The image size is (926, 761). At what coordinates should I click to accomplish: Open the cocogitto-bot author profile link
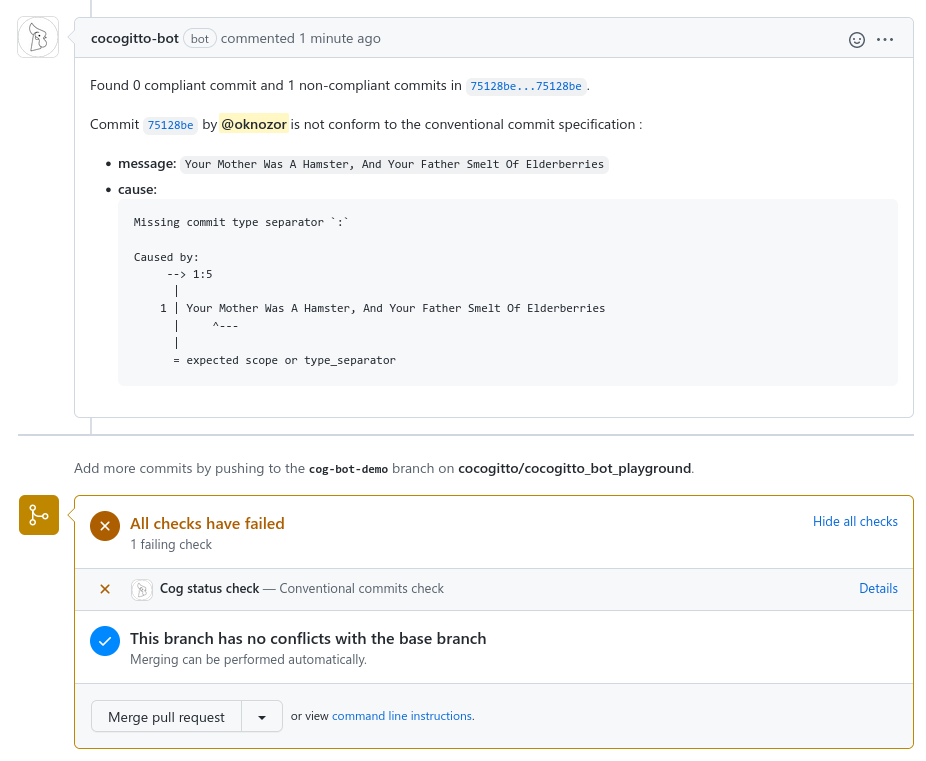(135, 39)
